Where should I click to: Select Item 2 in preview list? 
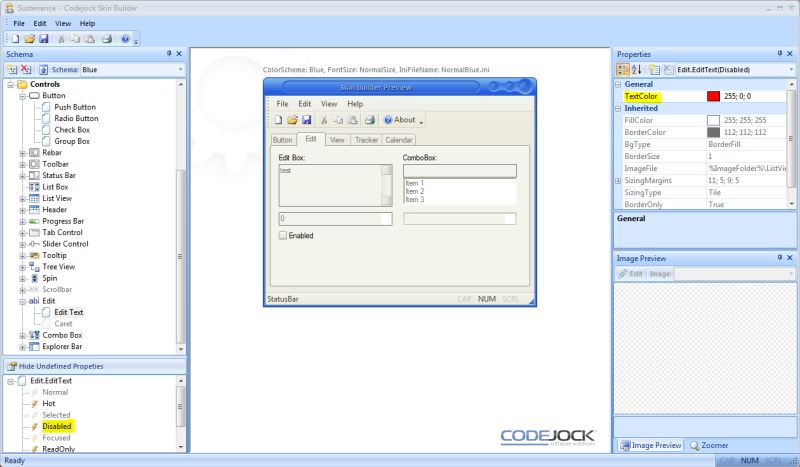(415, 191)
